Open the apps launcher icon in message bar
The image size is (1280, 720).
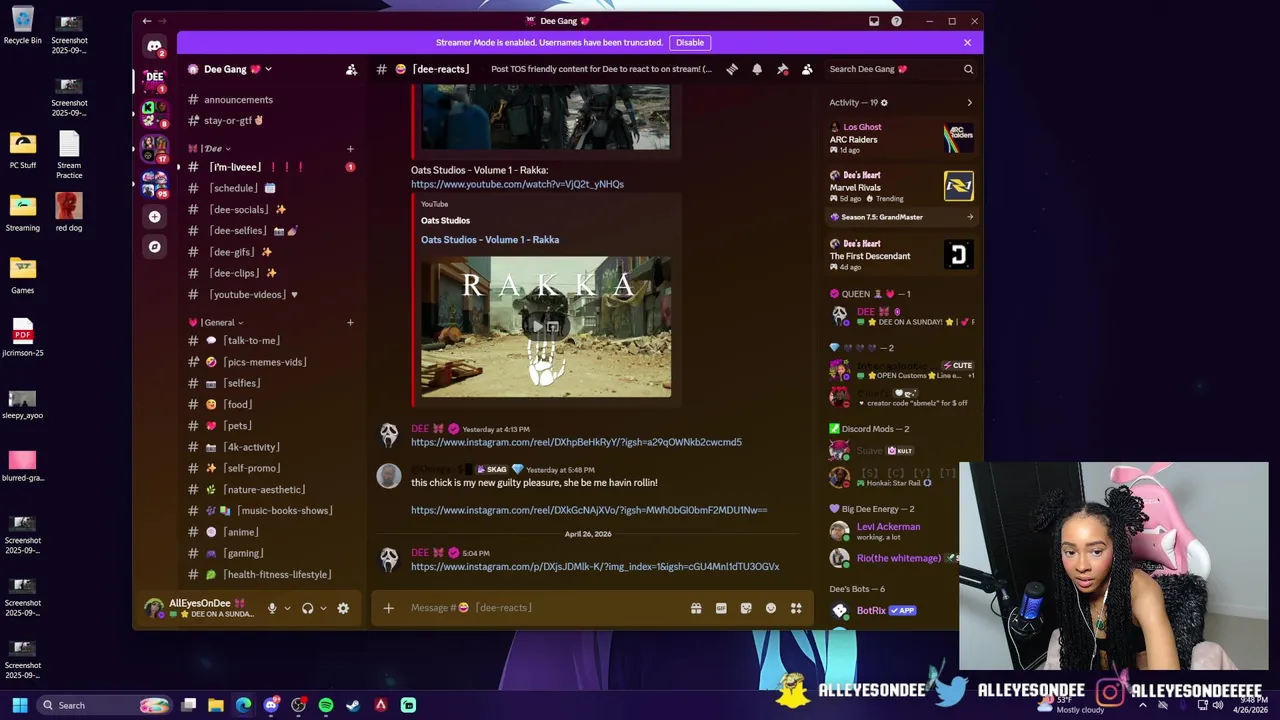pyautogui.click(x=796, y=608)
